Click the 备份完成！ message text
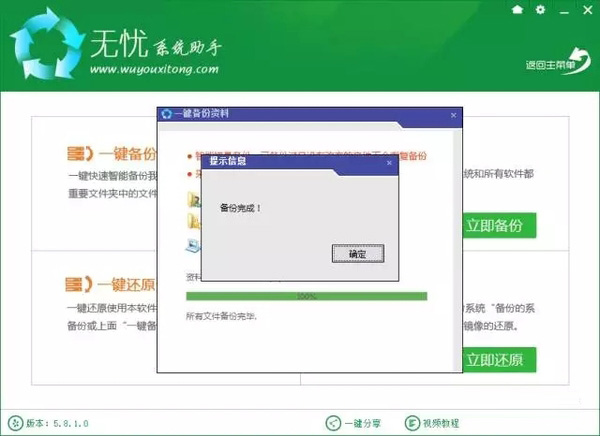 (x=240, y=208)
